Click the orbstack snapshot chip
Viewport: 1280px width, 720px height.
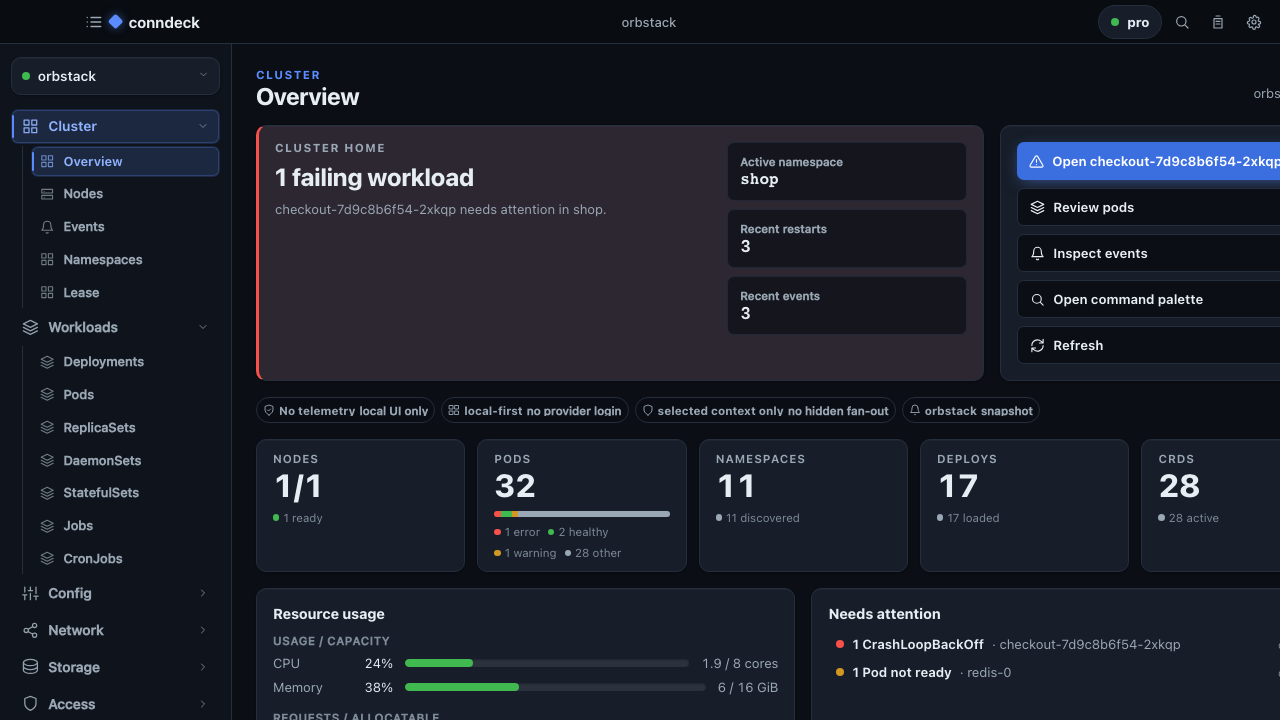971,410
